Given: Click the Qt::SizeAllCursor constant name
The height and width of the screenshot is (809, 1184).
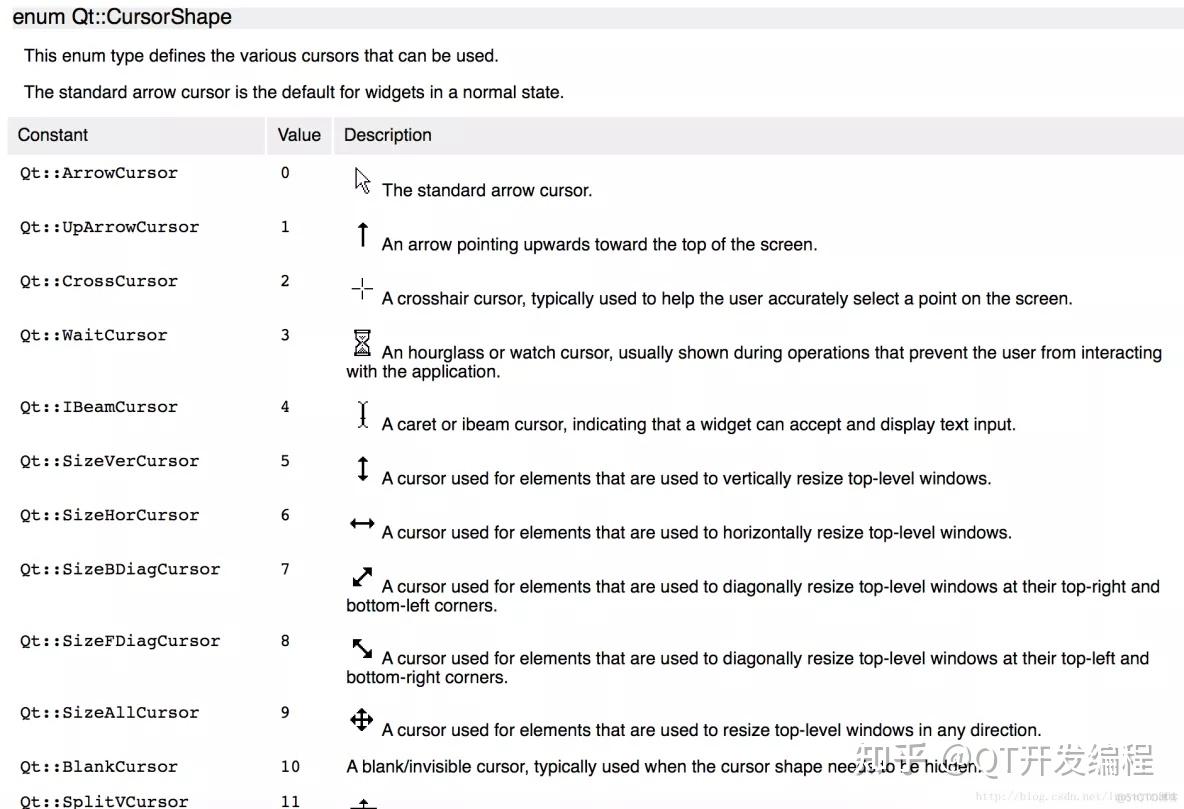Looking at the screenshot, I should pyautogui.click(x=110, y=713).
